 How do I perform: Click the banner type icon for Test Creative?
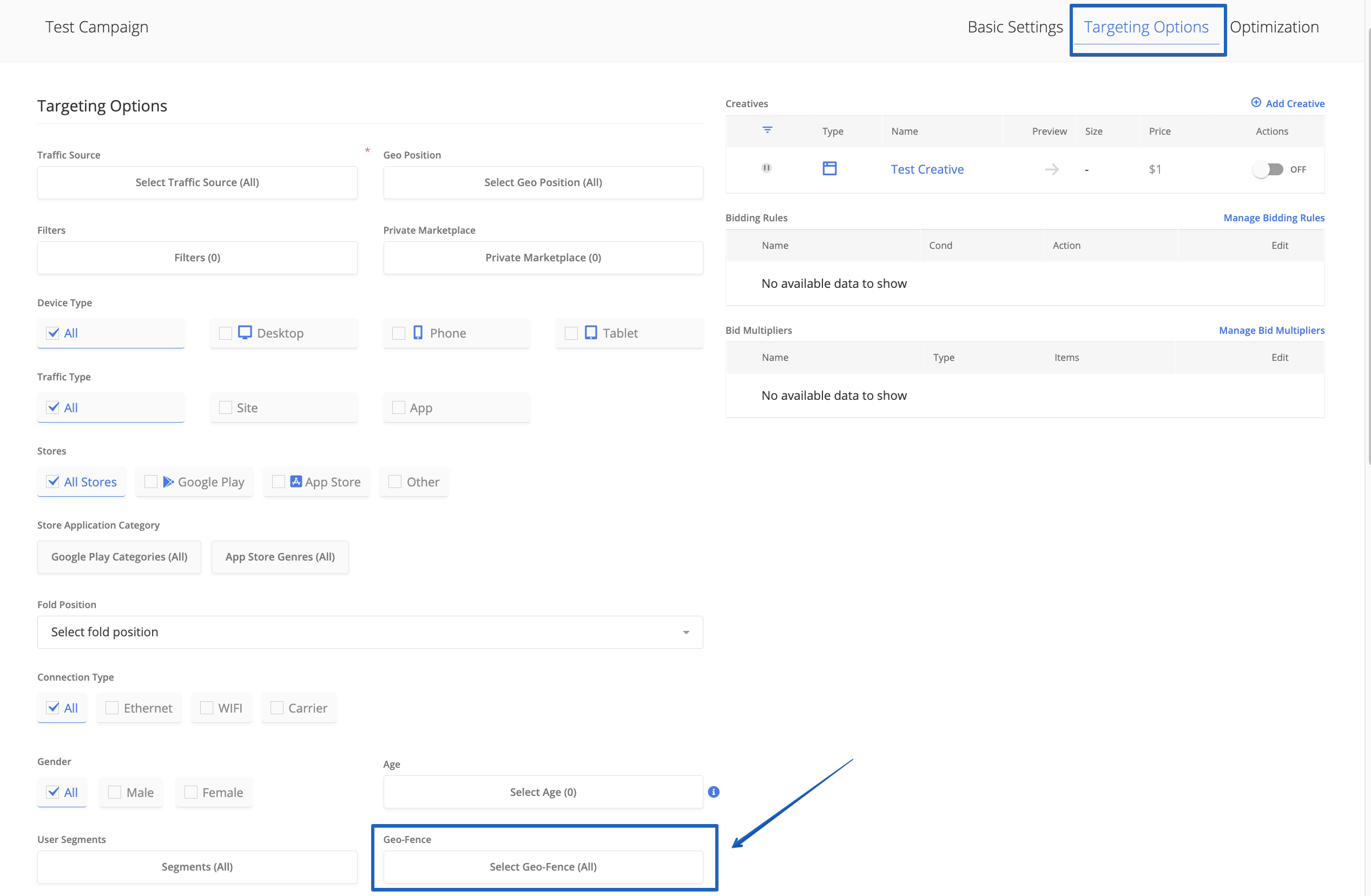click(829, 168)
